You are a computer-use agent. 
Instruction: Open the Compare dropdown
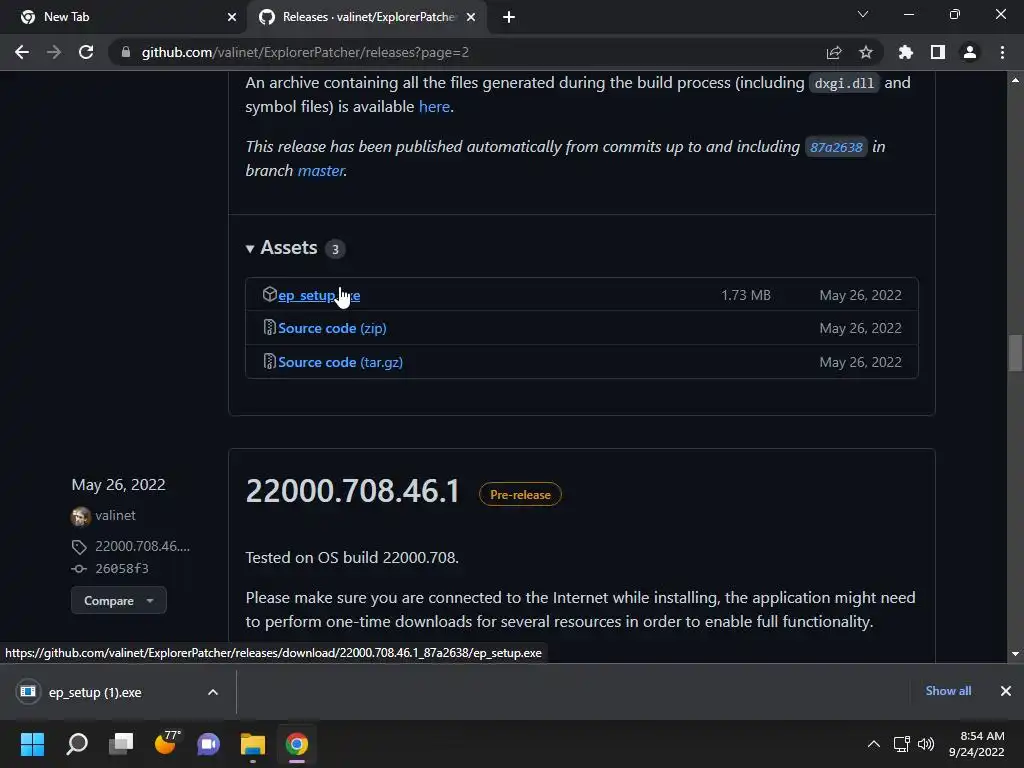119,601
